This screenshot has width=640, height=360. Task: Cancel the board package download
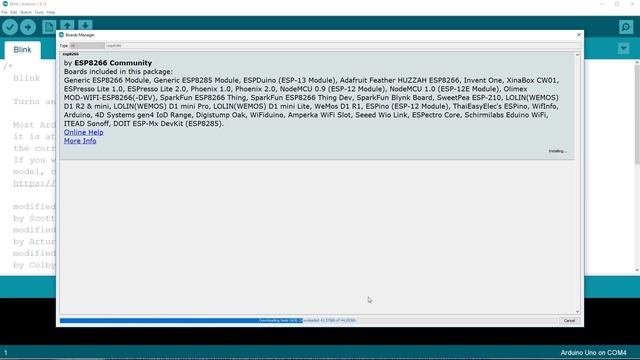tap(569, 321)
